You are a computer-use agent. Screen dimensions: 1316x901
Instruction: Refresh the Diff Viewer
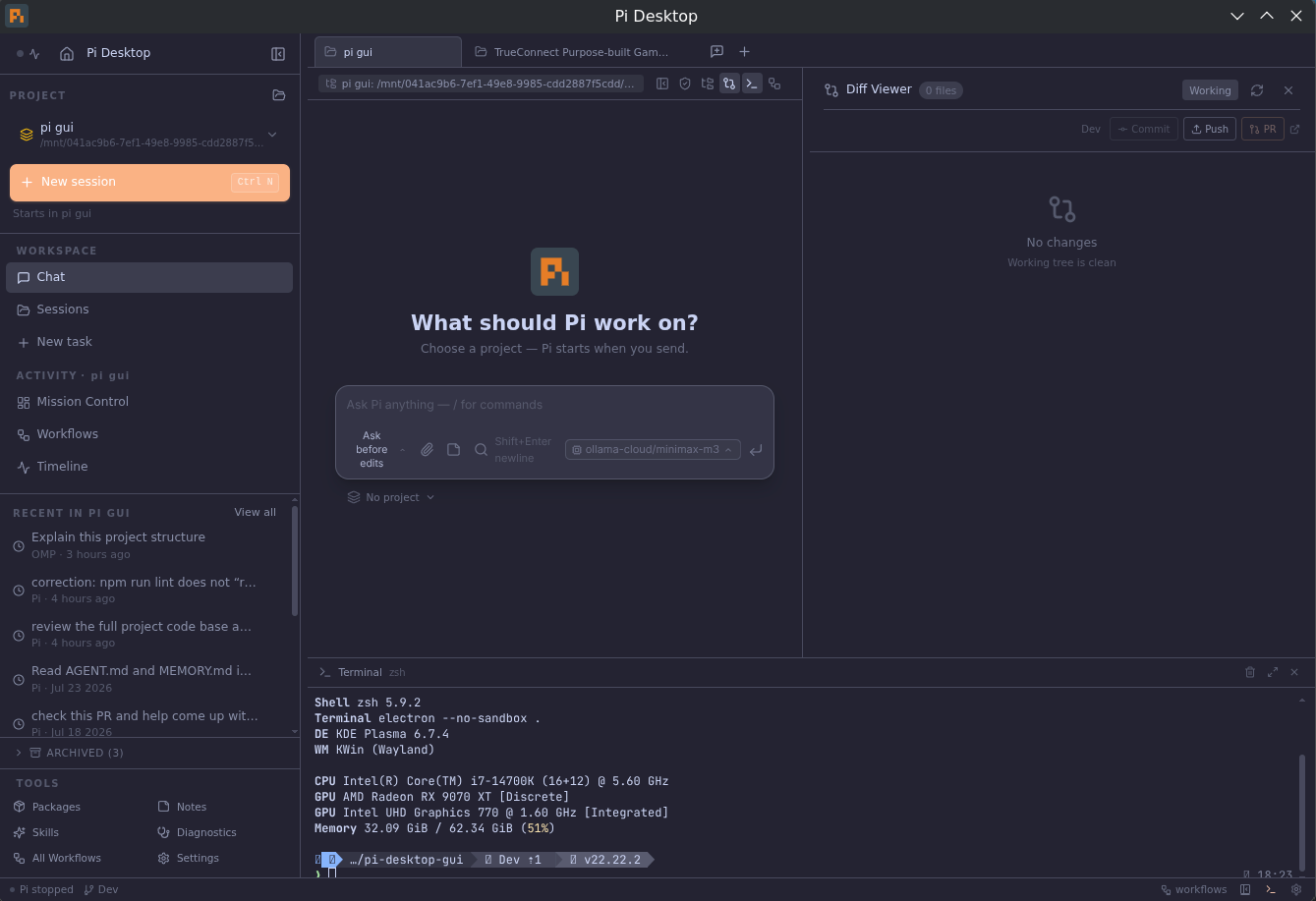[x=1257, y=90]
